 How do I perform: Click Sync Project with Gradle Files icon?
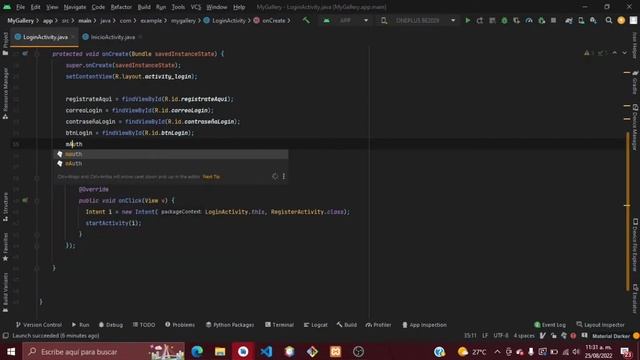[569, 20]
